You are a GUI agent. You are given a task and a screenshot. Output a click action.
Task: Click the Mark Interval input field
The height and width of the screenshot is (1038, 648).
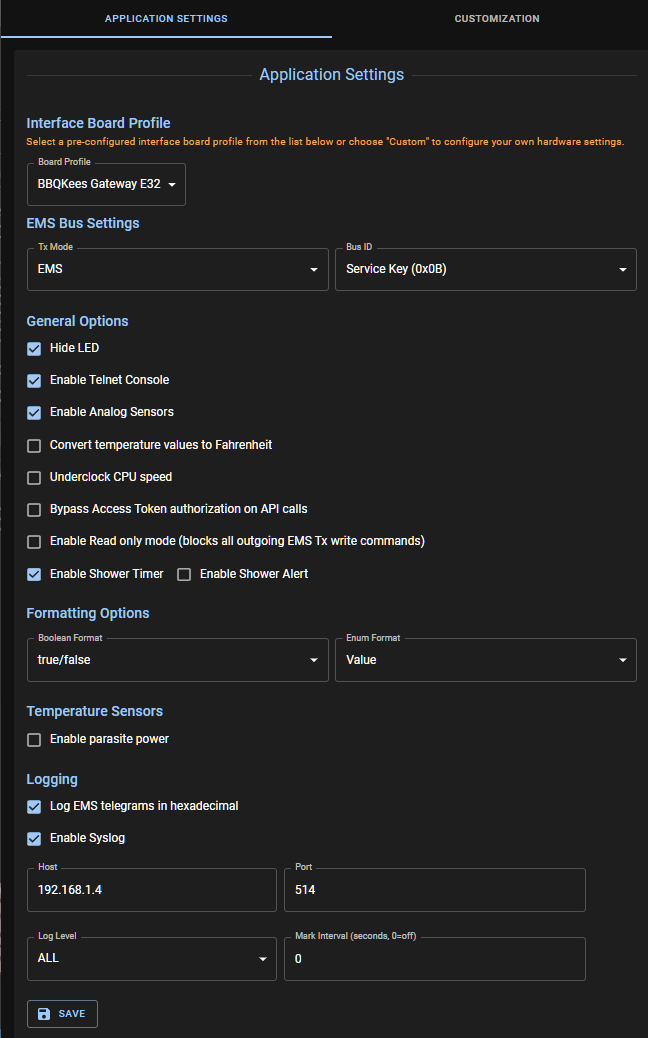(435, 958)
